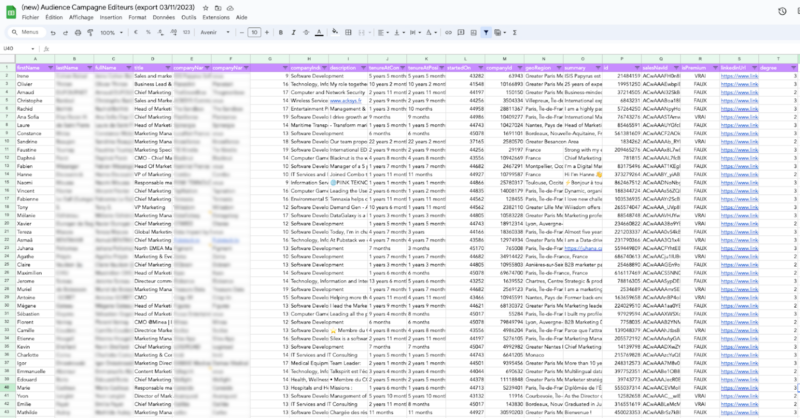Insert a link
Viewport: 800px width, 418px height.
click(448, 33)
